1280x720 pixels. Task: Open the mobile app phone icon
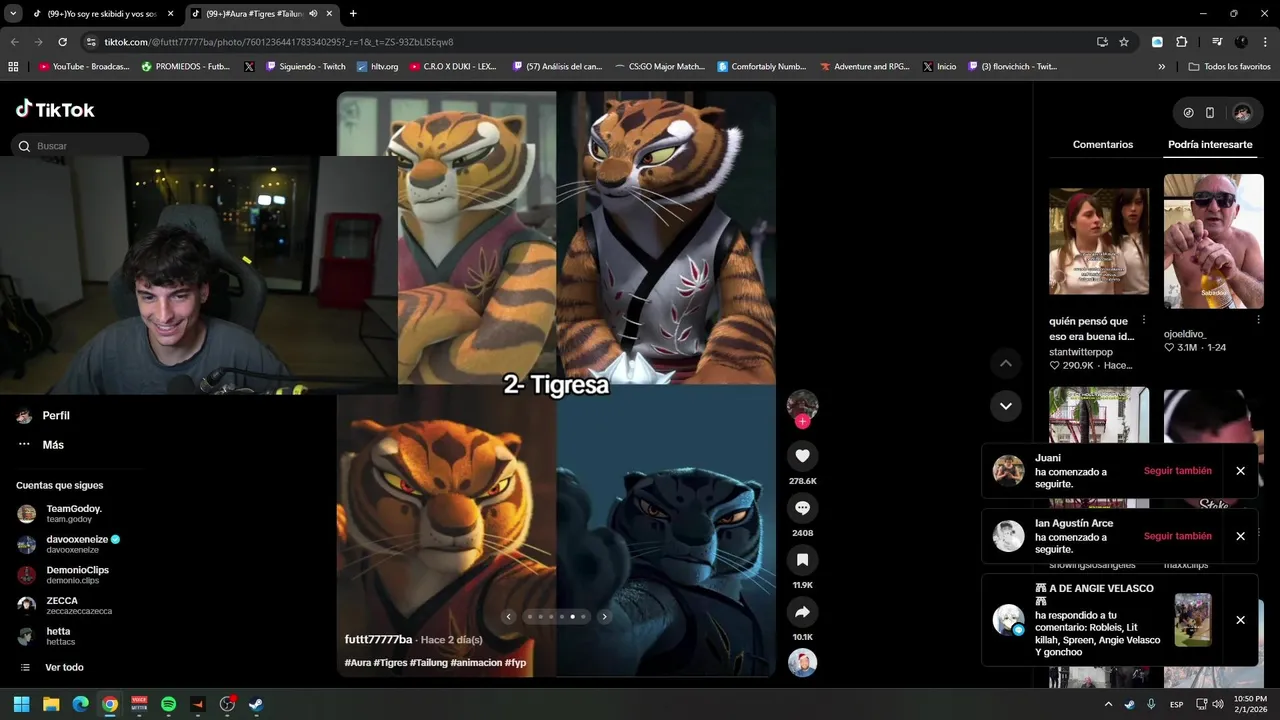tap(1210, 113)
